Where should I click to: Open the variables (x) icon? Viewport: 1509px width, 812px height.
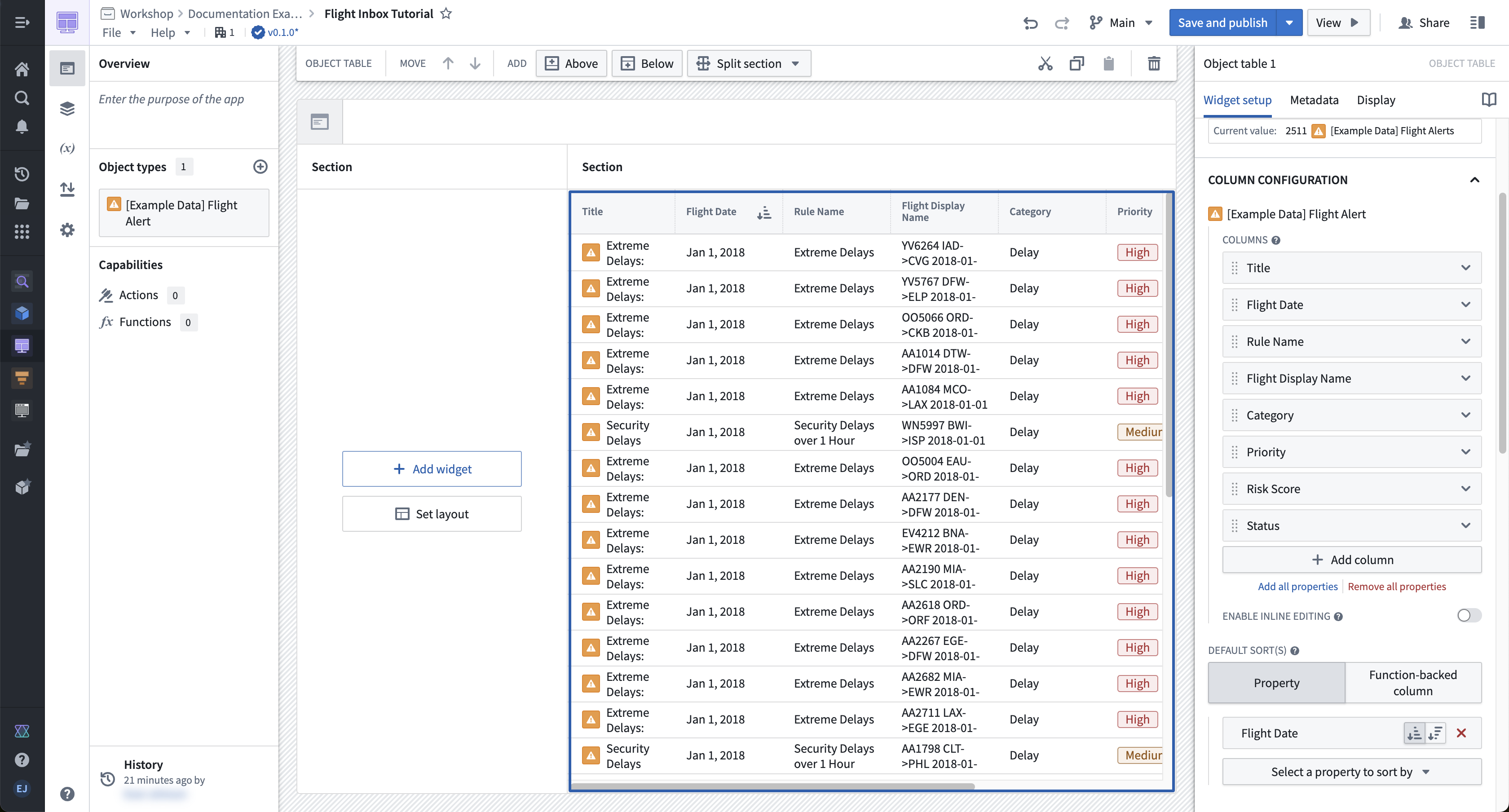point(67,148)
